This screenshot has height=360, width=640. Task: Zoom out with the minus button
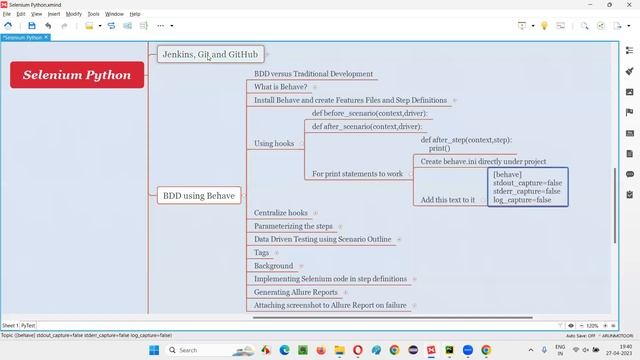(x=581, y=326)
